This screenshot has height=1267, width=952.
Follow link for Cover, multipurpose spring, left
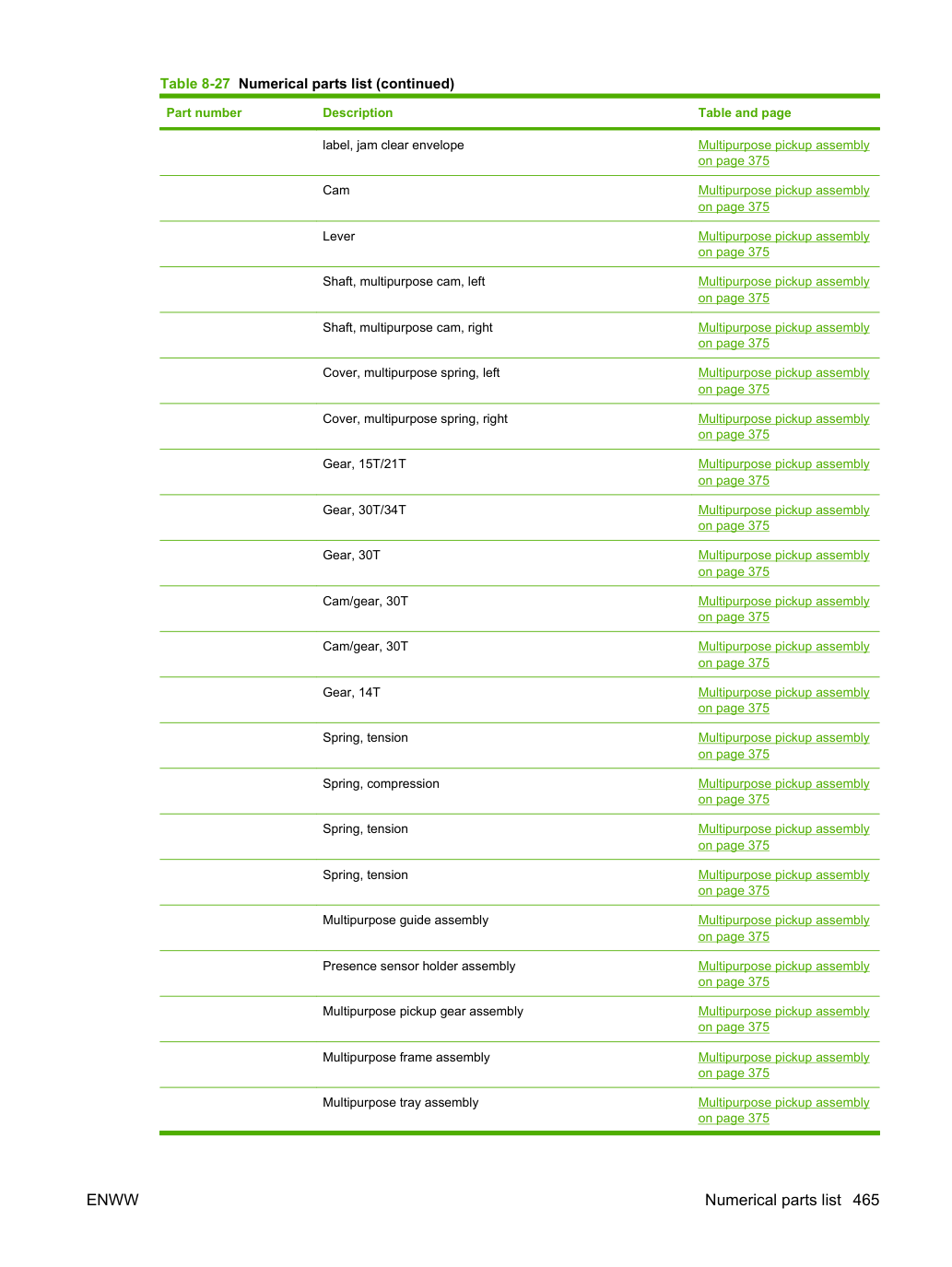click(783, 381)
